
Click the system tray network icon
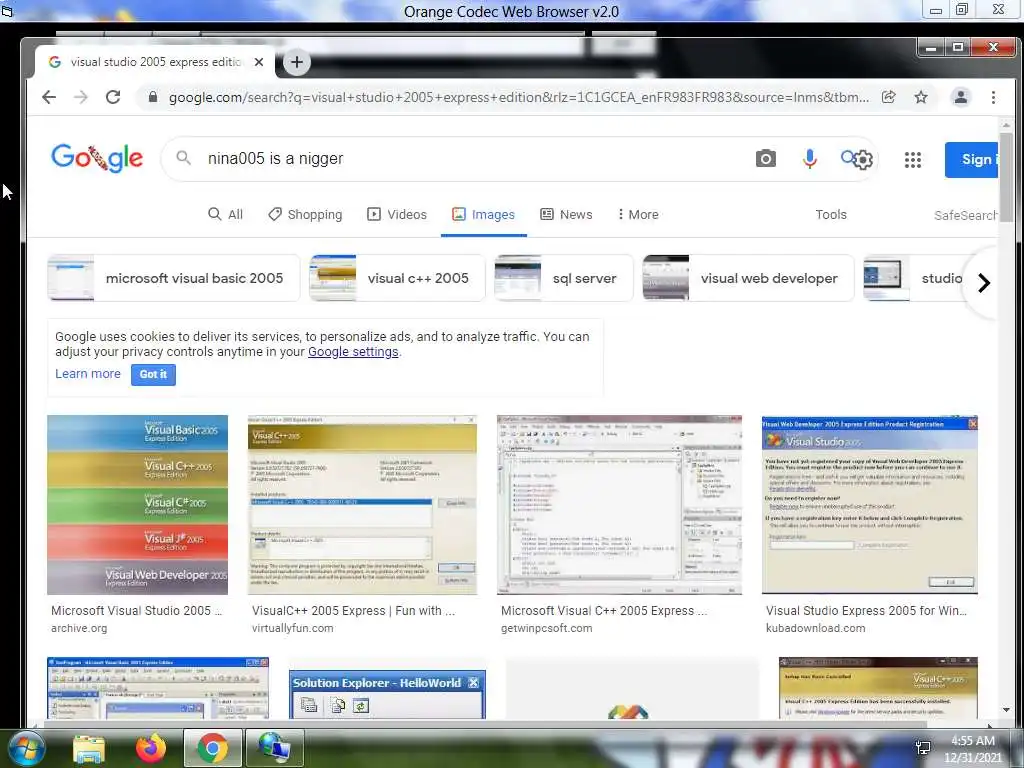click(x=923, y=748)
